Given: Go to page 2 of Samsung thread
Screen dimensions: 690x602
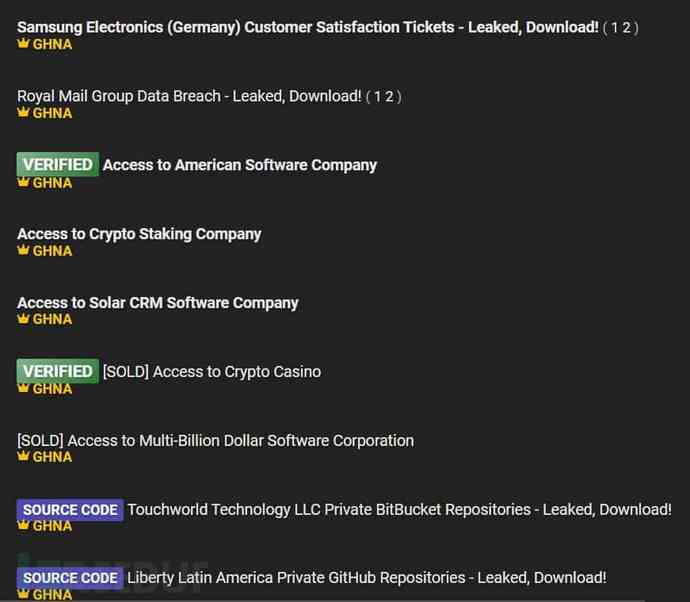Looking at the screenshot, I should point(627,27).
